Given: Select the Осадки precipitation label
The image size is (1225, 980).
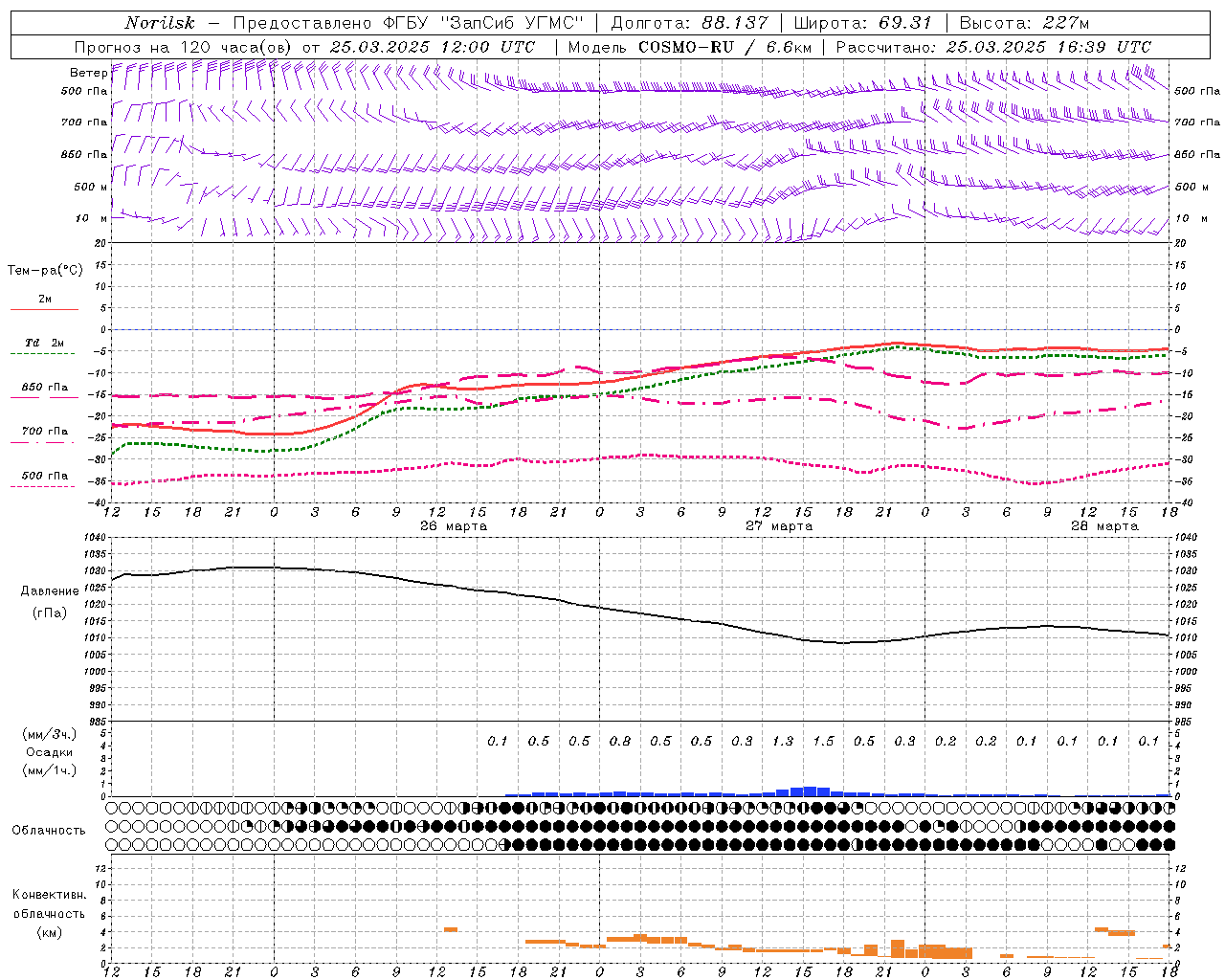Looking at the screenshot, I should 50,752.
